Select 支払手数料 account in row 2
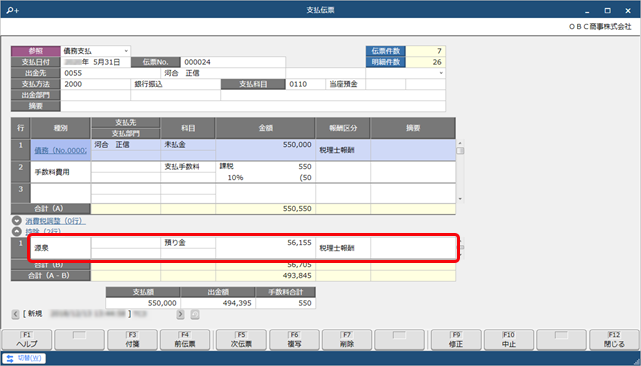Viewport: 641px width, 366px height. (x=188, y=167)
